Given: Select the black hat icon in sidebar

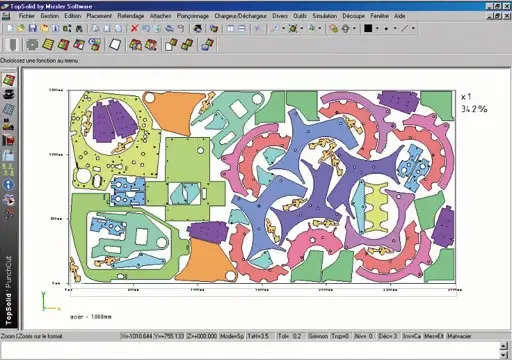Looking at the screenshot, I should click(9, 94).
